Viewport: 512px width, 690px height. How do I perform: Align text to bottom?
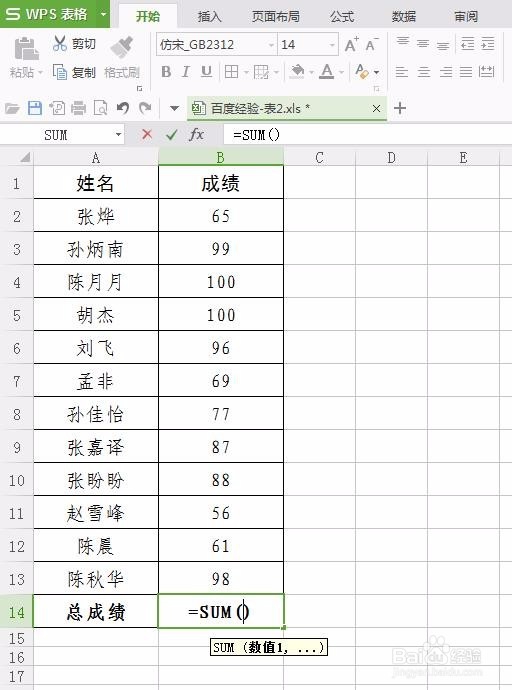click(443, 44)
